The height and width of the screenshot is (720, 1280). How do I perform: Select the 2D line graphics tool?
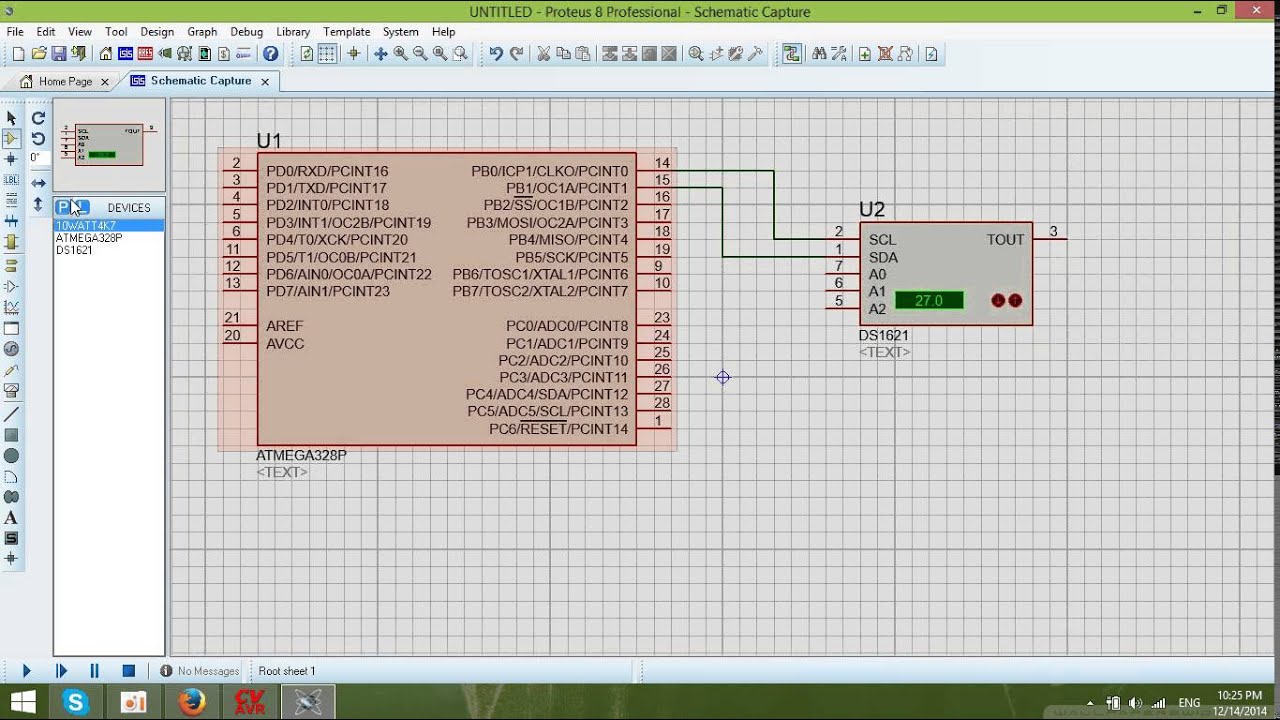point(11,414)
